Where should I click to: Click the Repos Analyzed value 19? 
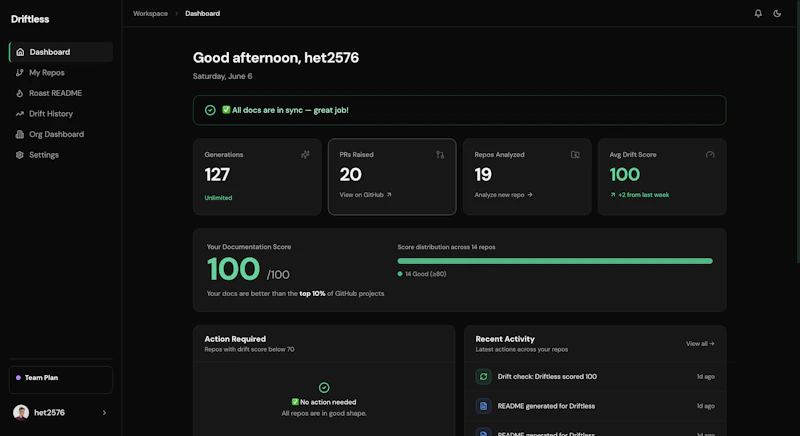click(x=483, y=175)
